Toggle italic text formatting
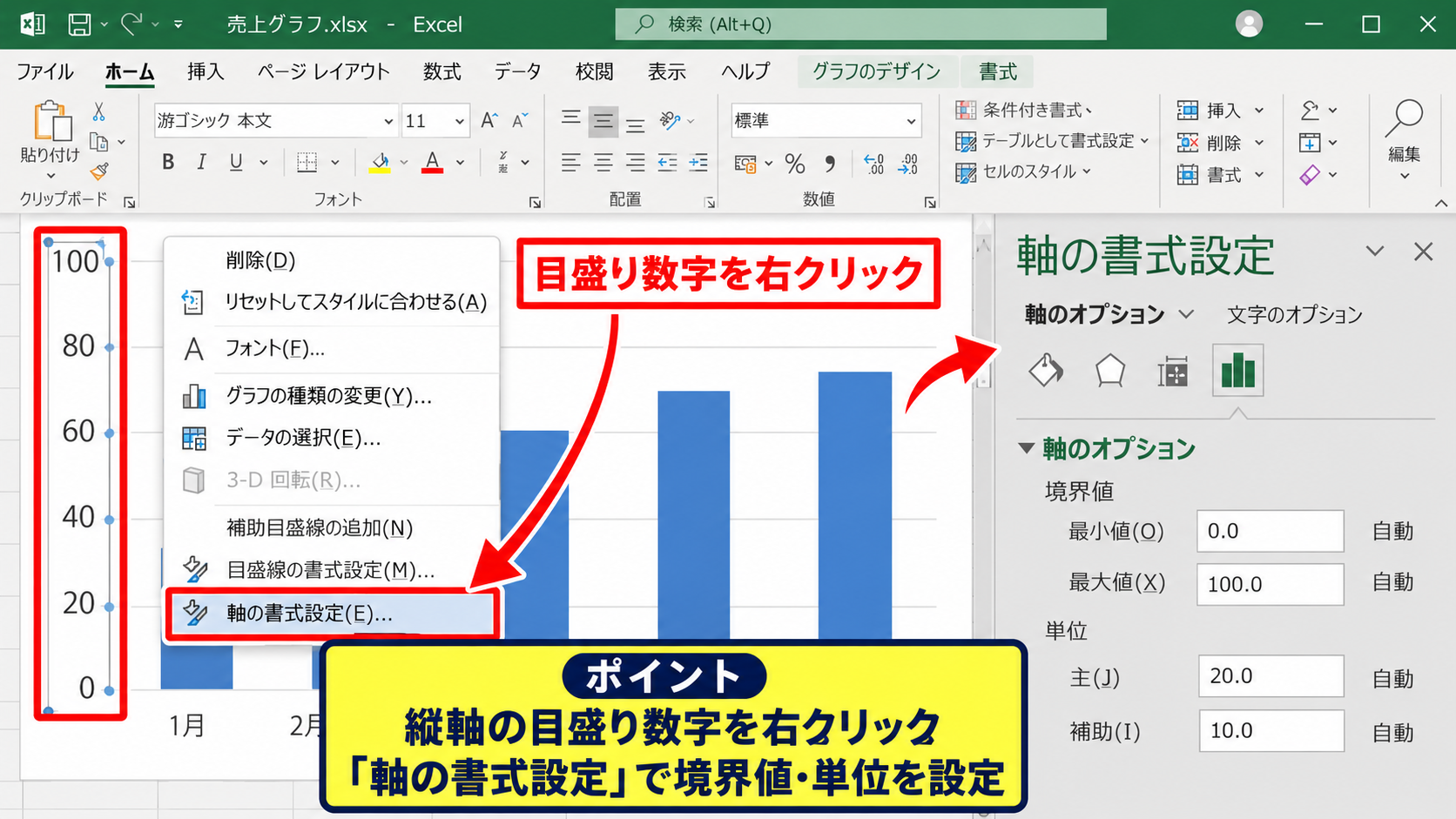Viewport: 1456px width, 819px height. (202, 162)
